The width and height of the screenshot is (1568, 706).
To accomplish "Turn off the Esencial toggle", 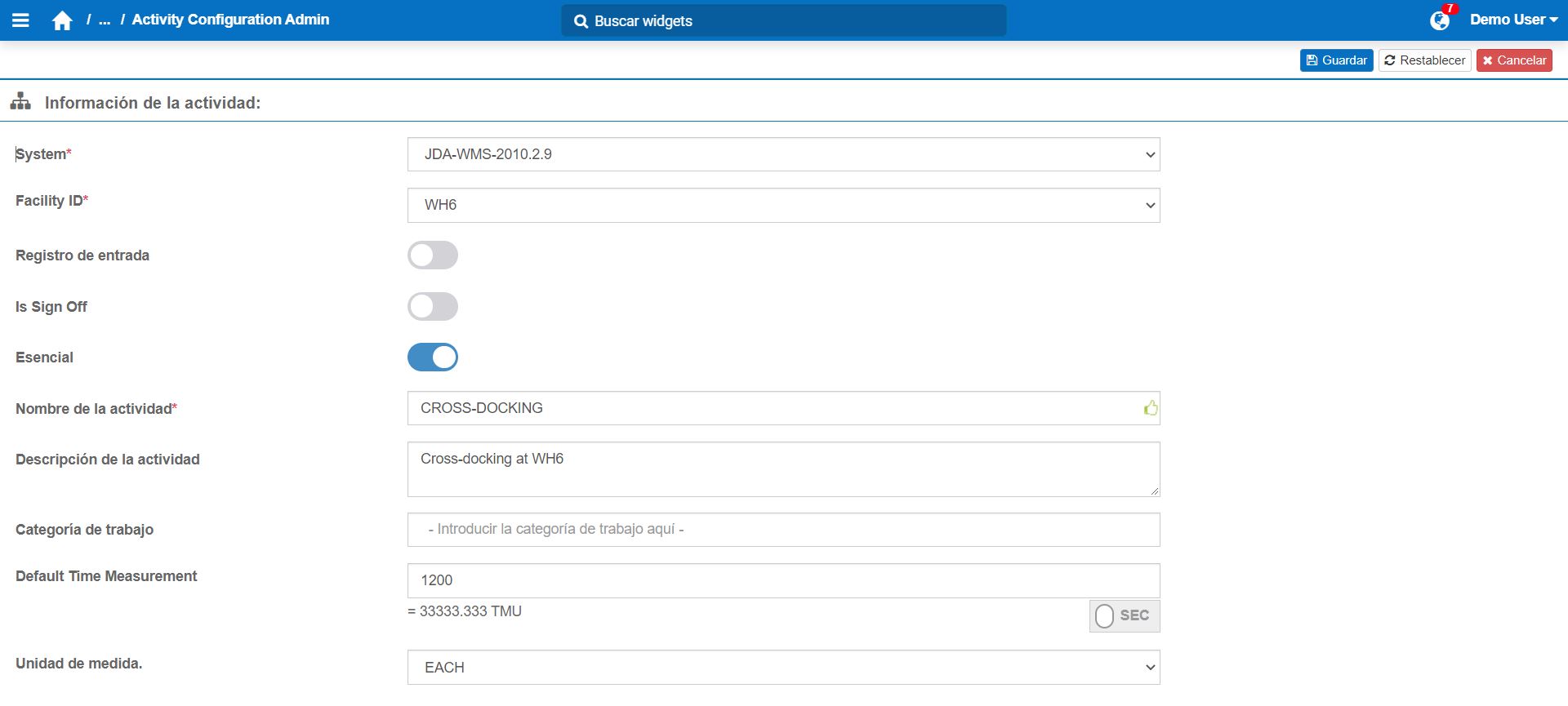I will click(432, 357).
